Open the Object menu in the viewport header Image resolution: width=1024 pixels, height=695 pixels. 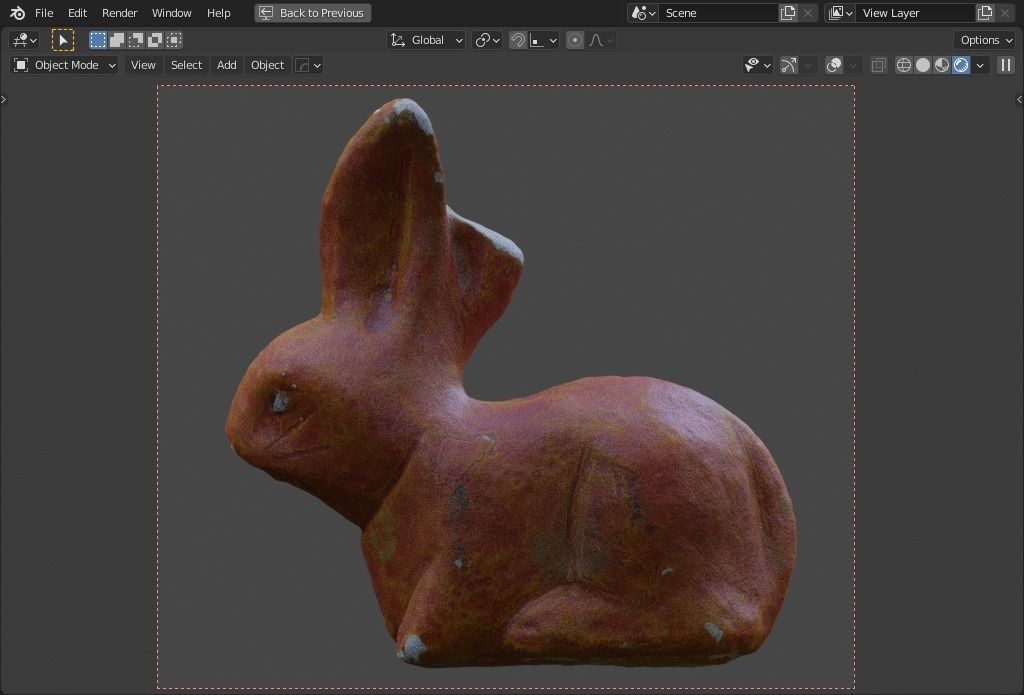(x=267, y=65)
